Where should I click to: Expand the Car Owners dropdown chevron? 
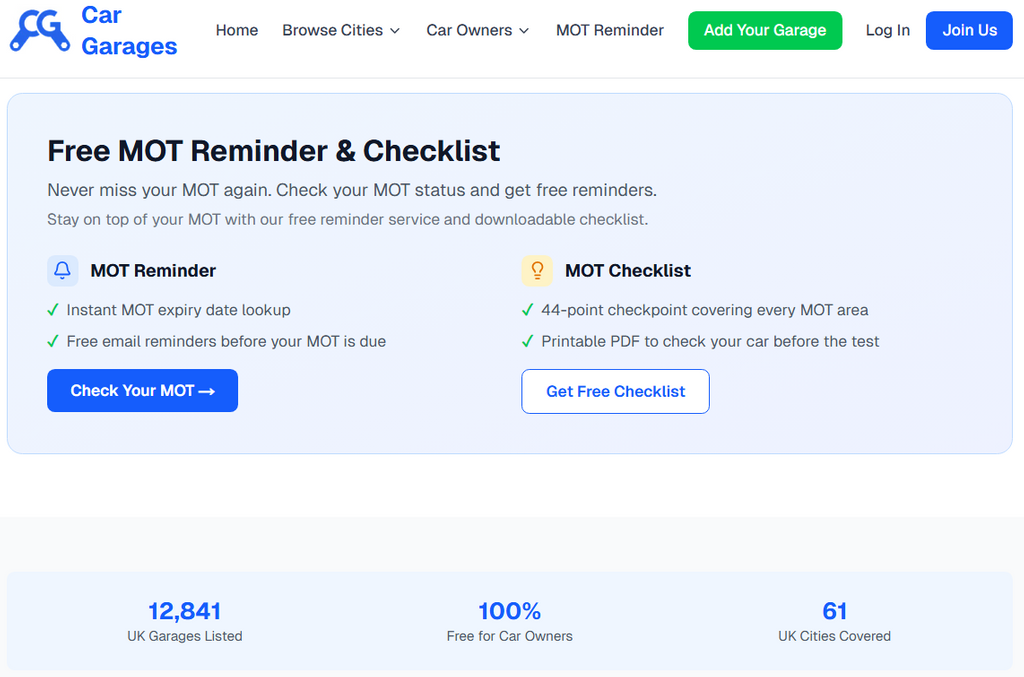click(523, 31)
